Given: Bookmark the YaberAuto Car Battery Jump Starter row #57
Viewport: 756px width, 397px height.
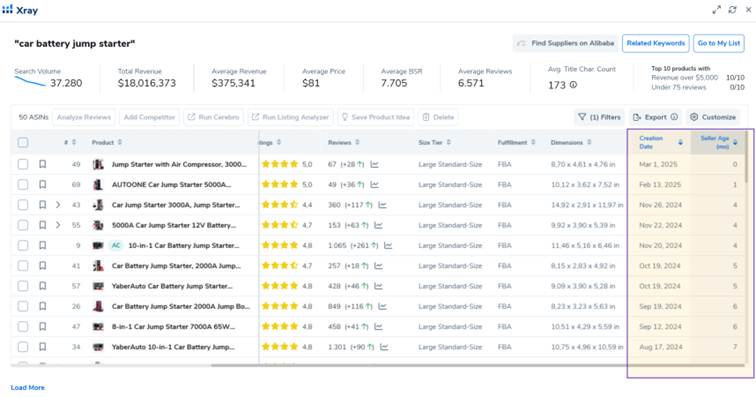Looking at the screenshot, I should [42, 286].
